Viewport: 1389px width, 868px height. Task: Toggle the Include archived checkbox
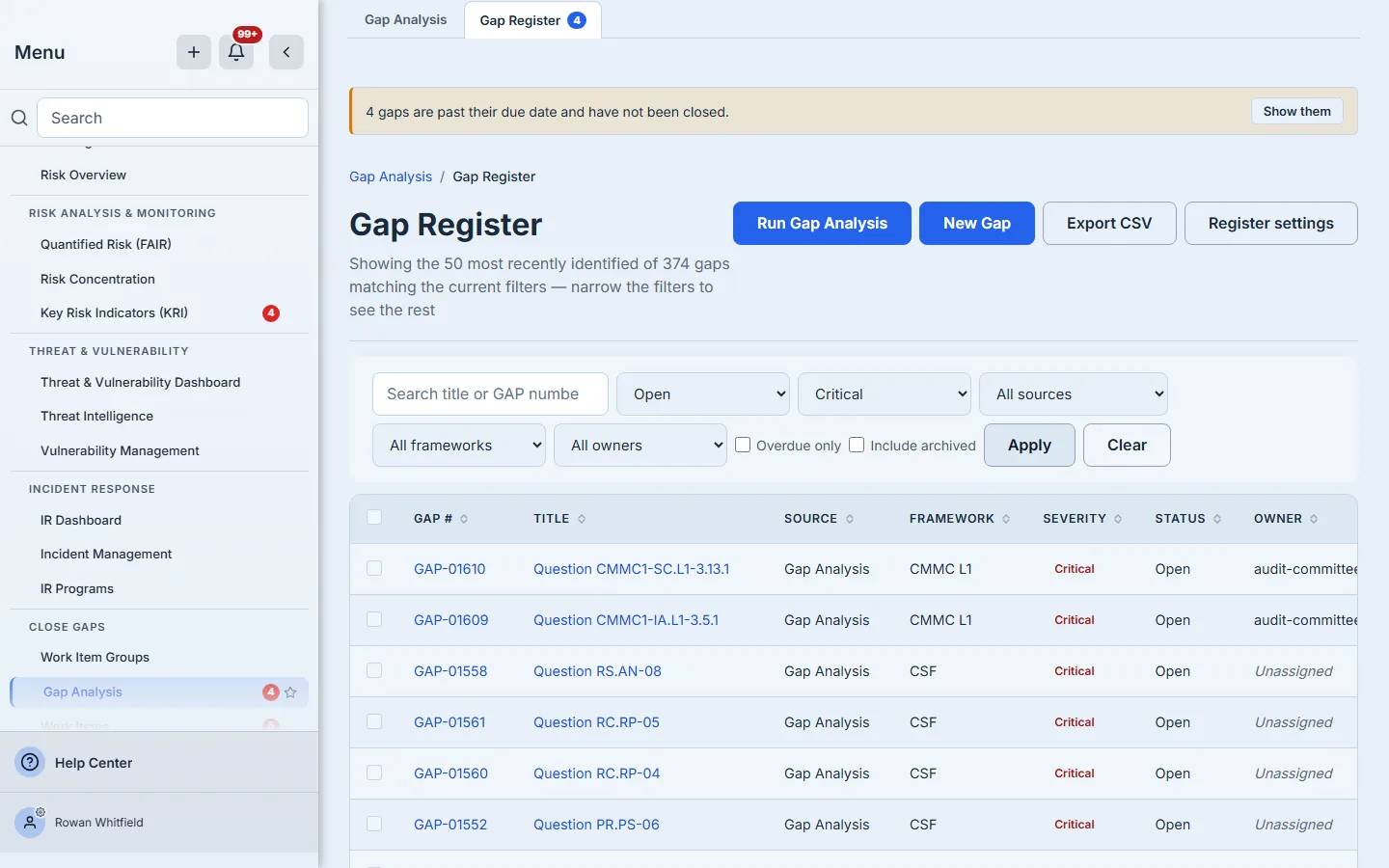click(857, 445)
